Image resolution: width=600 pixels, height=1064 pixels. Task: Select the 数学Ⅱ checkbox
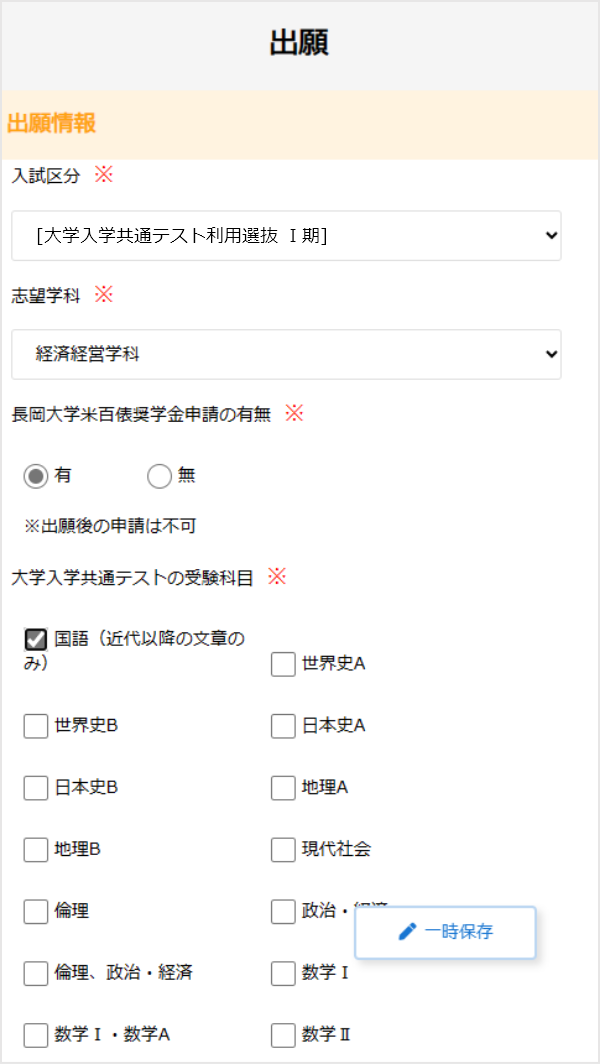click(283, 1035)
